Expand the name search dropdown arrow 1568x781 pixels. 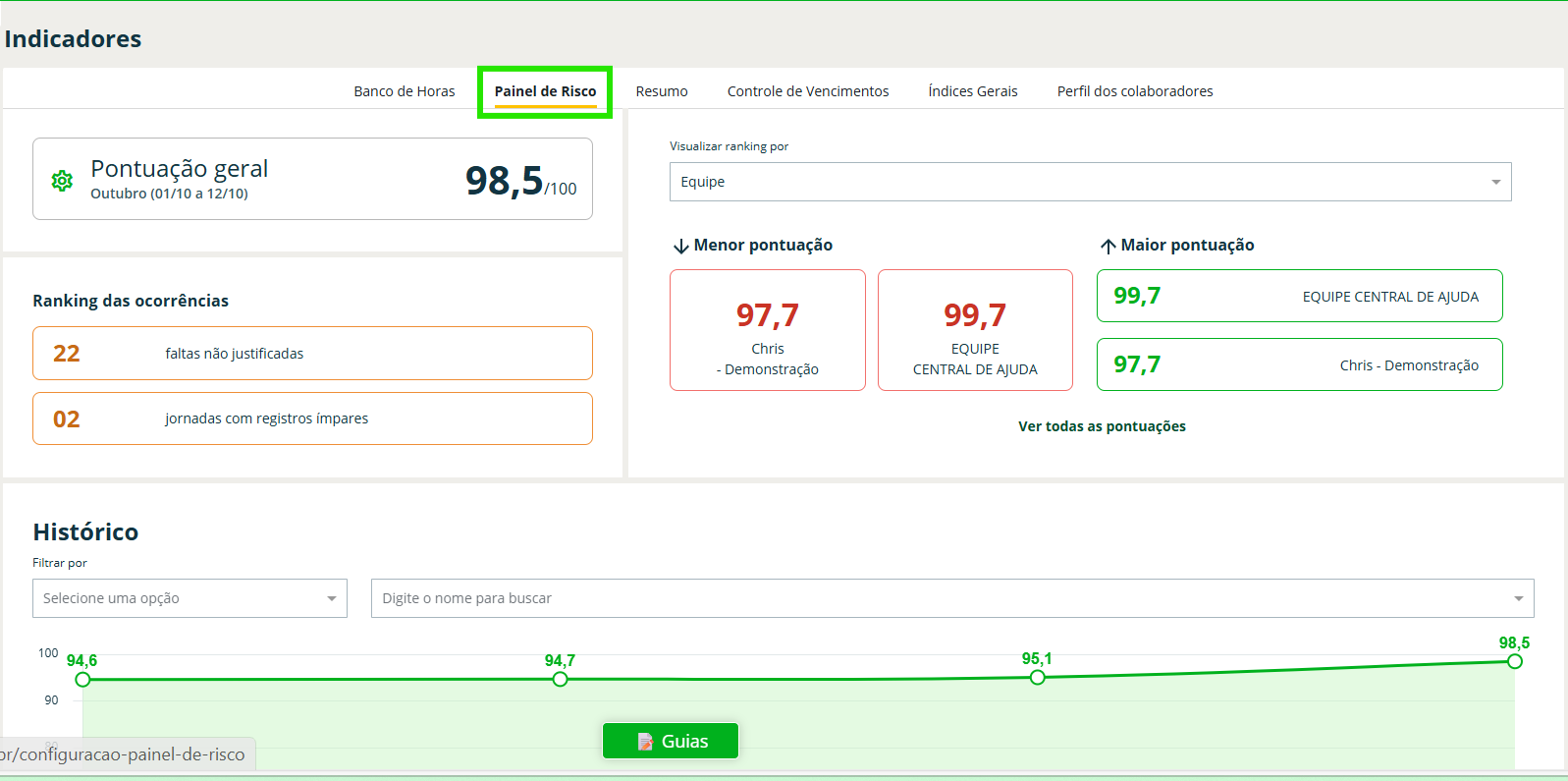pos(1518,598)
